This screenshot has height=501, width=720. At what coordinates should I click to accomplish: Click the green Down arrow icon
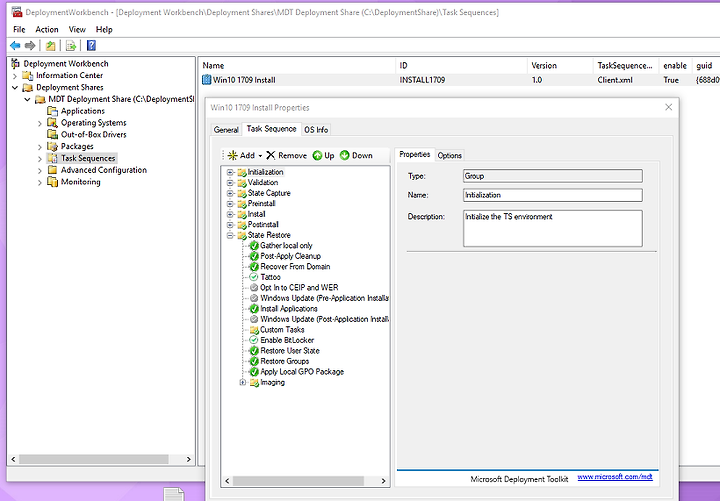click(x=345, y=156)
